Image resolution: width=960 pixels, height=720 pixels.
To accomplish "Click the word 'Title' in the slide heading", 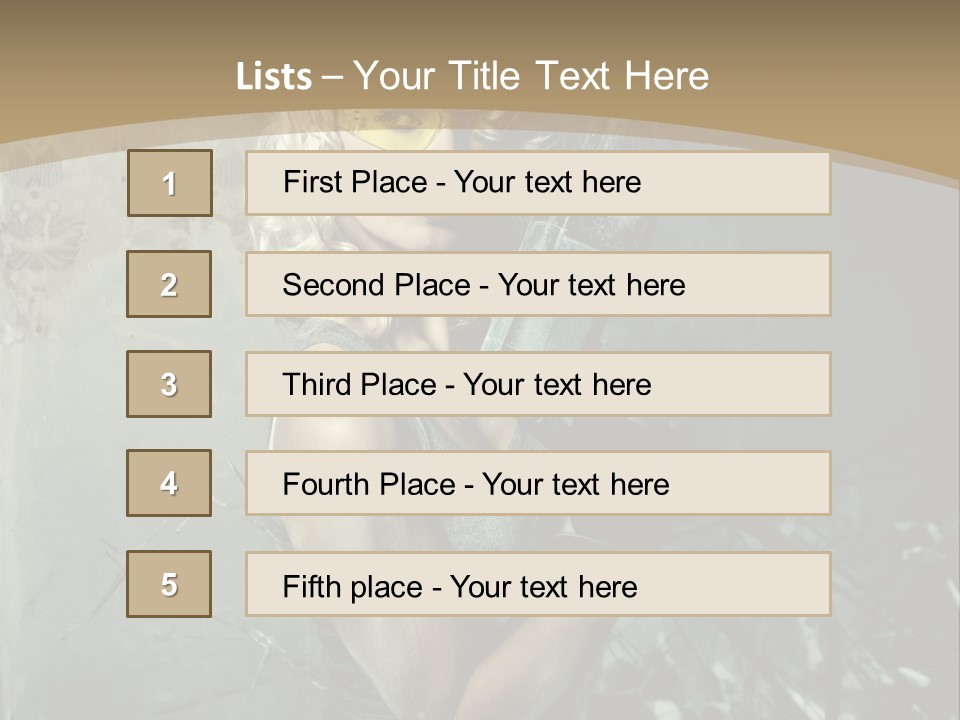I will tap(488, 76).
